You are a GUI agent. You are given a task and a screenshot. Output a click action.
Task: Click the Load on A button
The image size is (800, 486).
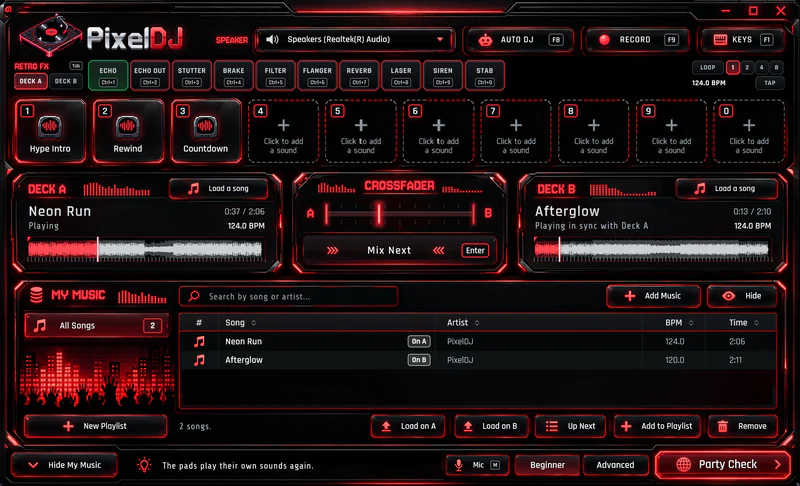408,426
